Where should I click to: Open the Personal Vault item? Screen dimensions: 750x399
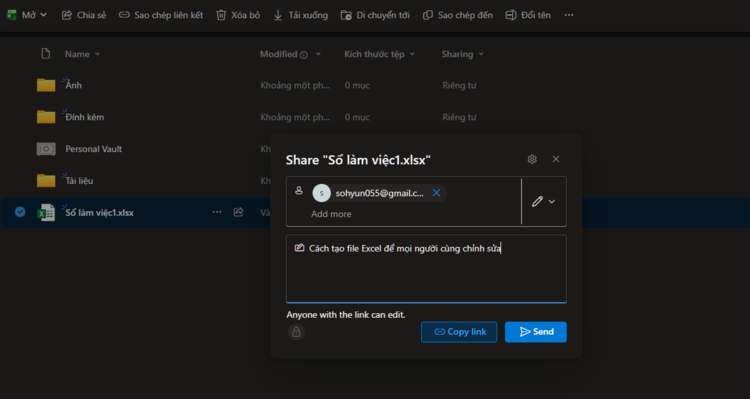(94, 149)
